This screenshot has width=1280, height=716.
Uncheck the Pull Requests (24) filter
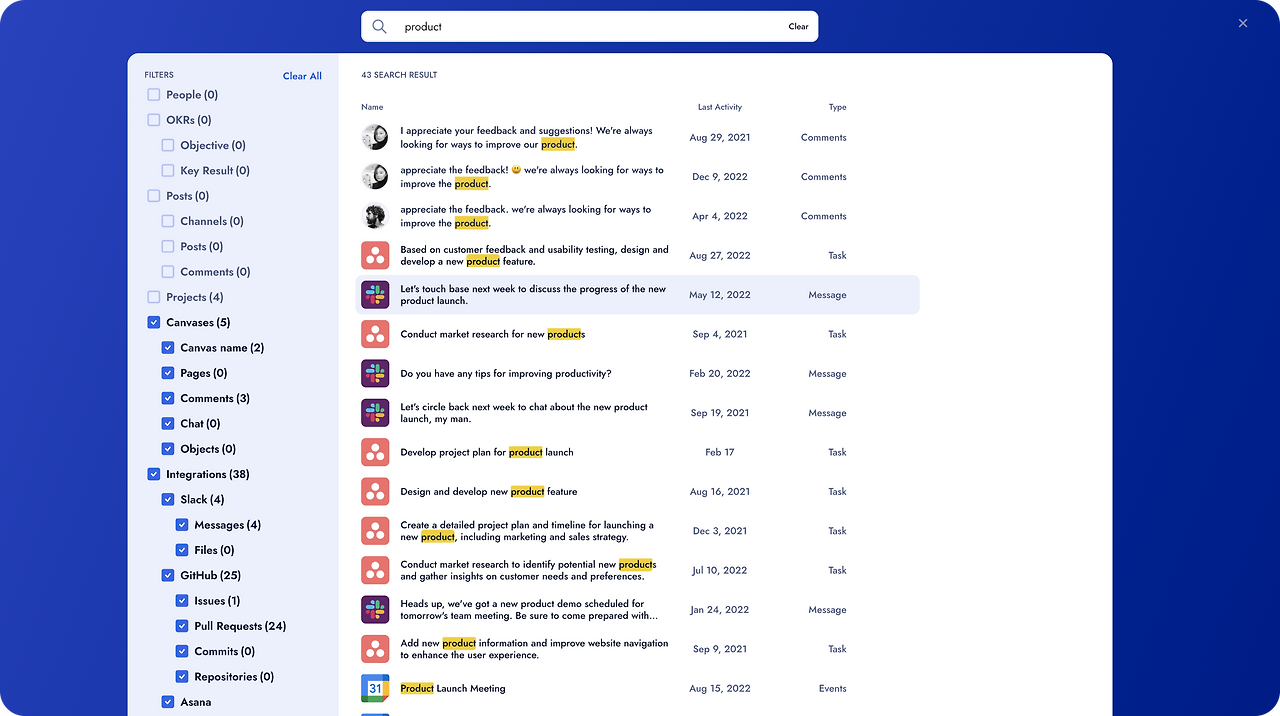182,626
